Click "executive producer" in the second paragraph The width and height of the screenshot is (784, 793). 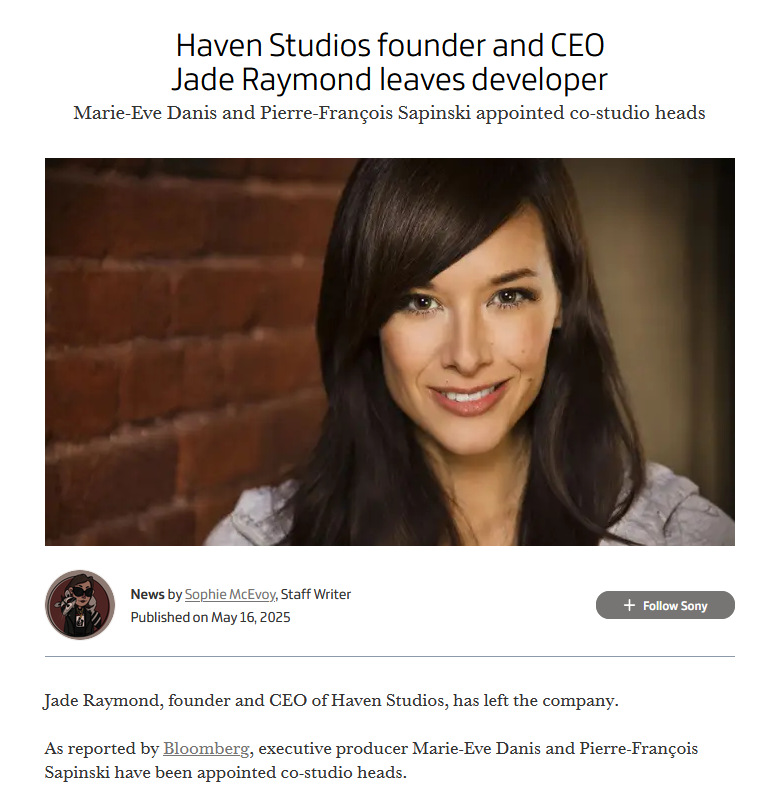[333, 748]
